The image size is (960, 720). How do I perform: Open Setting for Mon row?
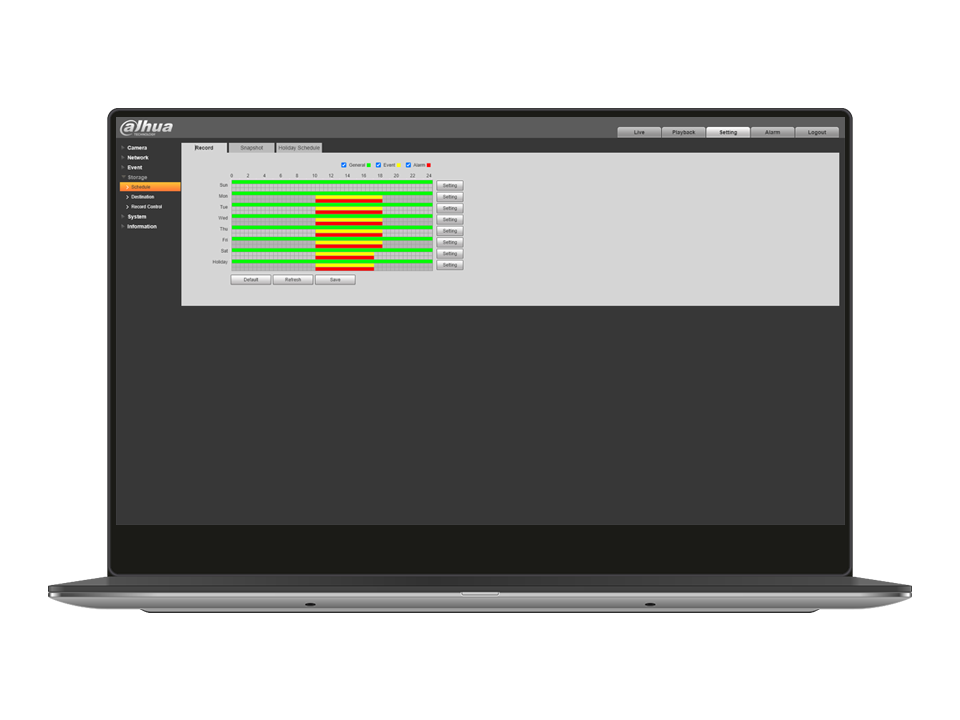[x=450, y=197]
